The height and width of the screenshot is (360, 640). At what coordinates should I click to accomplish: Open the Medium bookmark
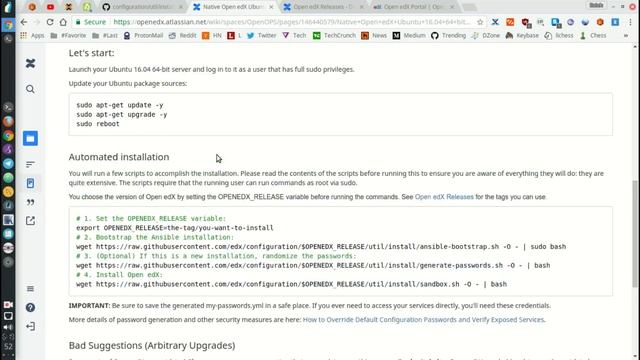click(x=409, y=36)
